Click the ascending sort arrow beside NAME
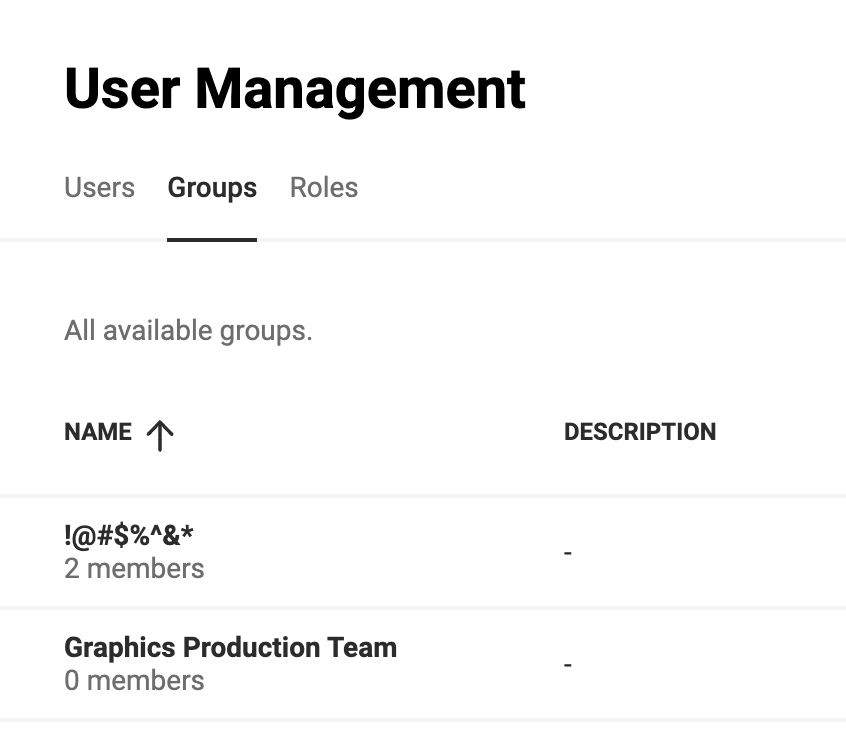 pyautogui.click(x=160, y=435)
